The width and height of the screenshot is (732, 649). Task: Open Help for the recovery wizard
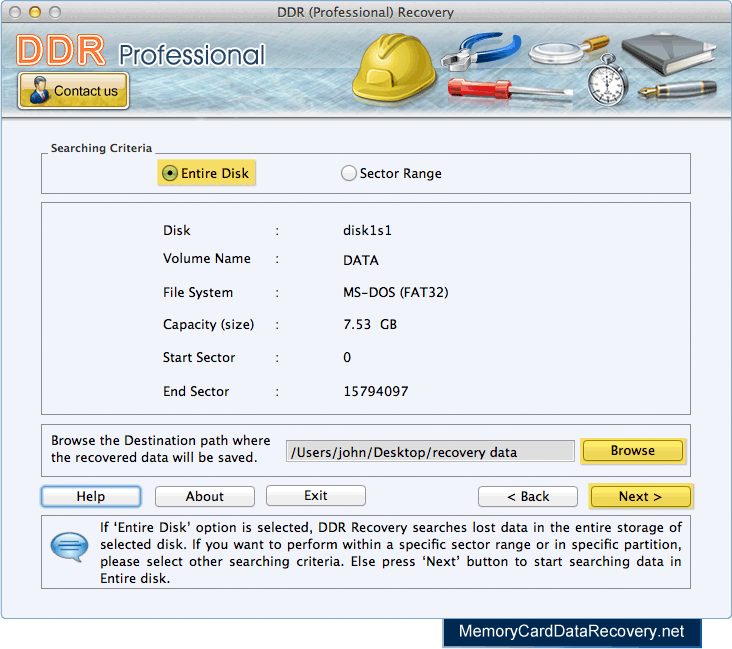pyautogui.click(x=91, y=496)
